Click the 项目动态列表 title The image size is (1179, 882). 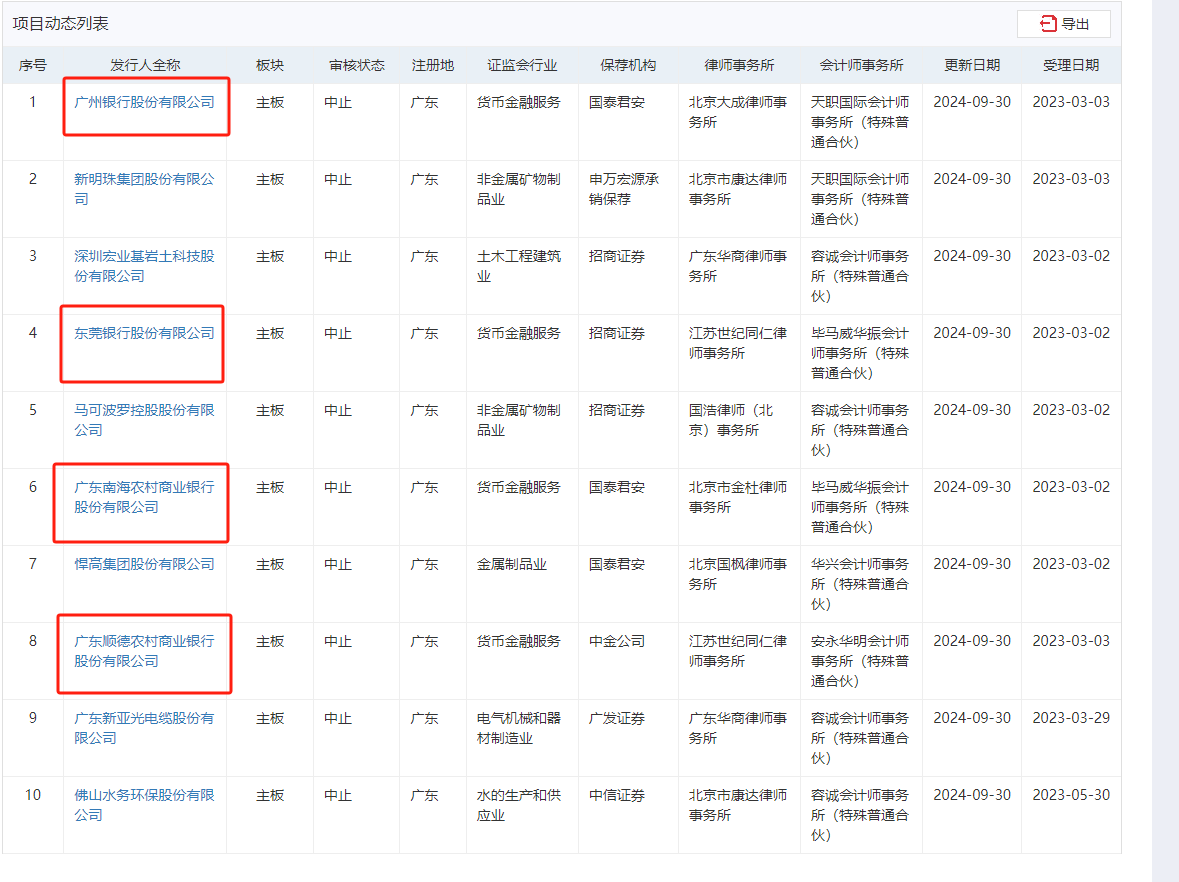coord(60,24)
